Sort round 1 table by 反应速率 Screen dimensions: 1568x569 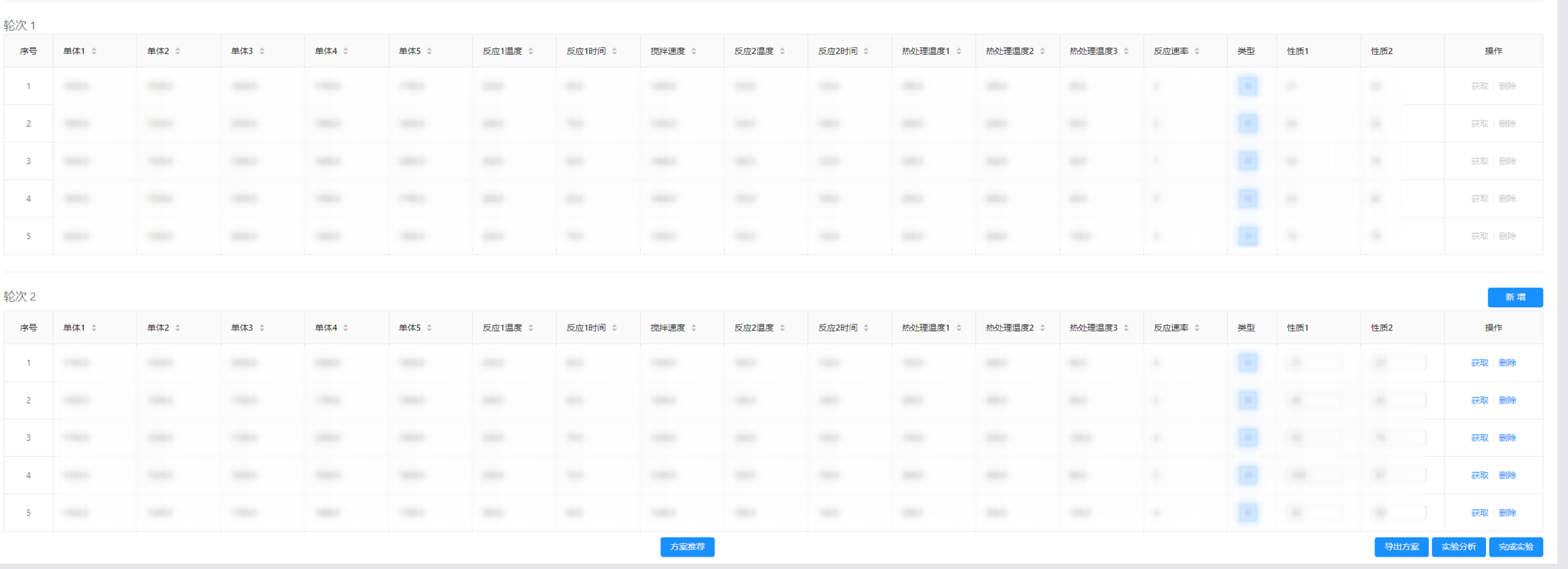click(x=1197, y=51)
